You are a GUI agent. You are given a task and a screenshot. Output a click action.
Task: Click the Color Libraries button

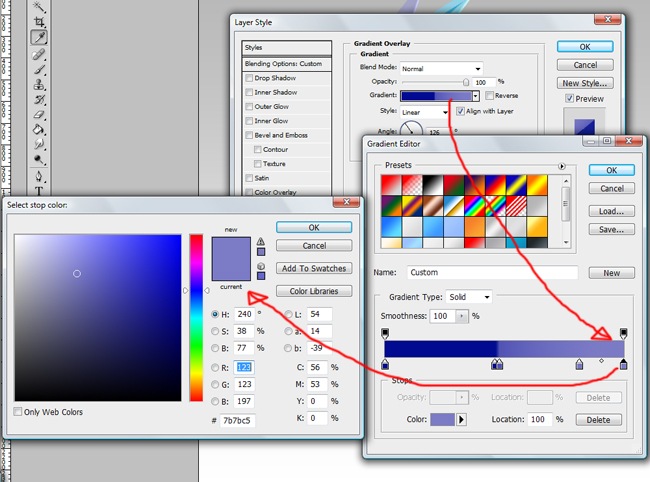point(314,291)
